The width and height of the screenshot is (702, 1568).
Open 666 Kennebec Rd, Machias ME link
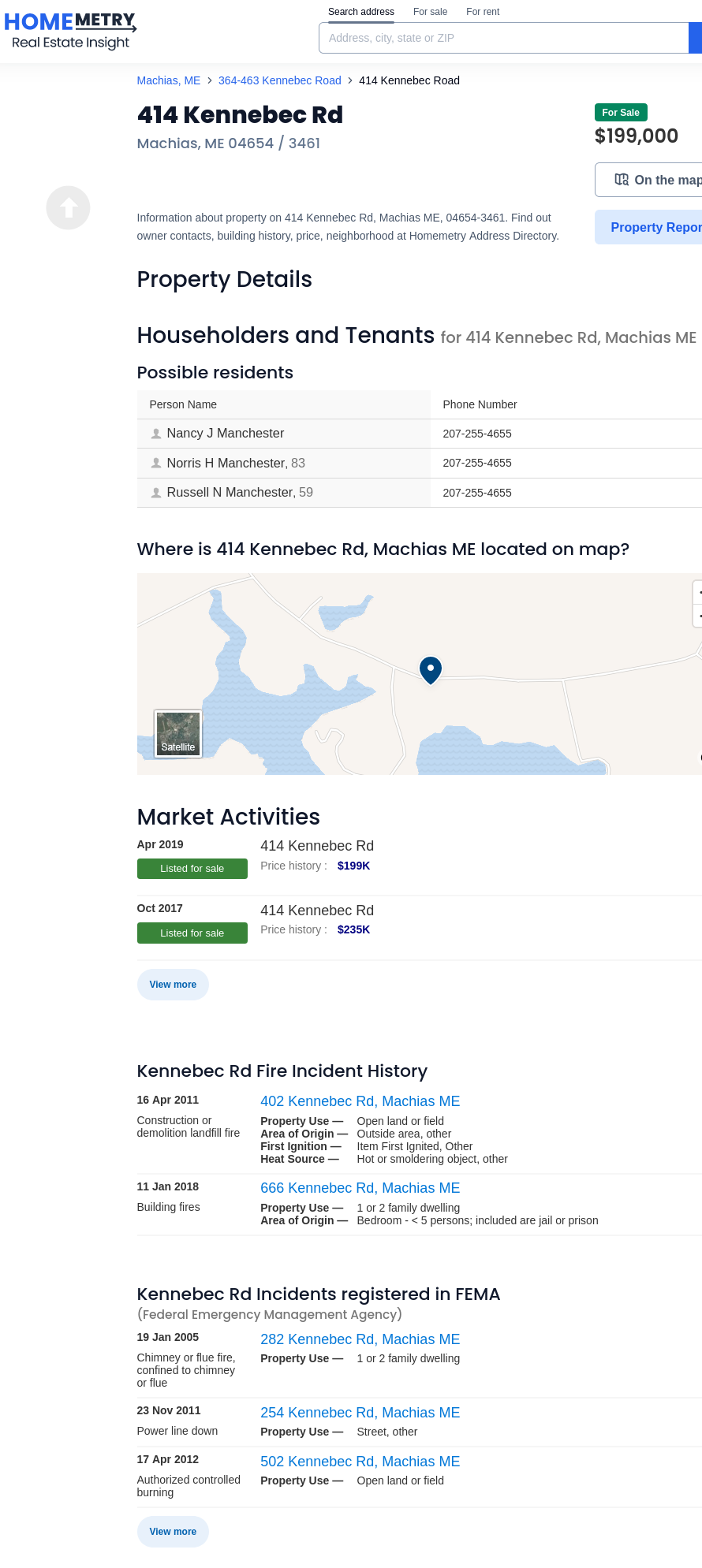pos(360,1188)
